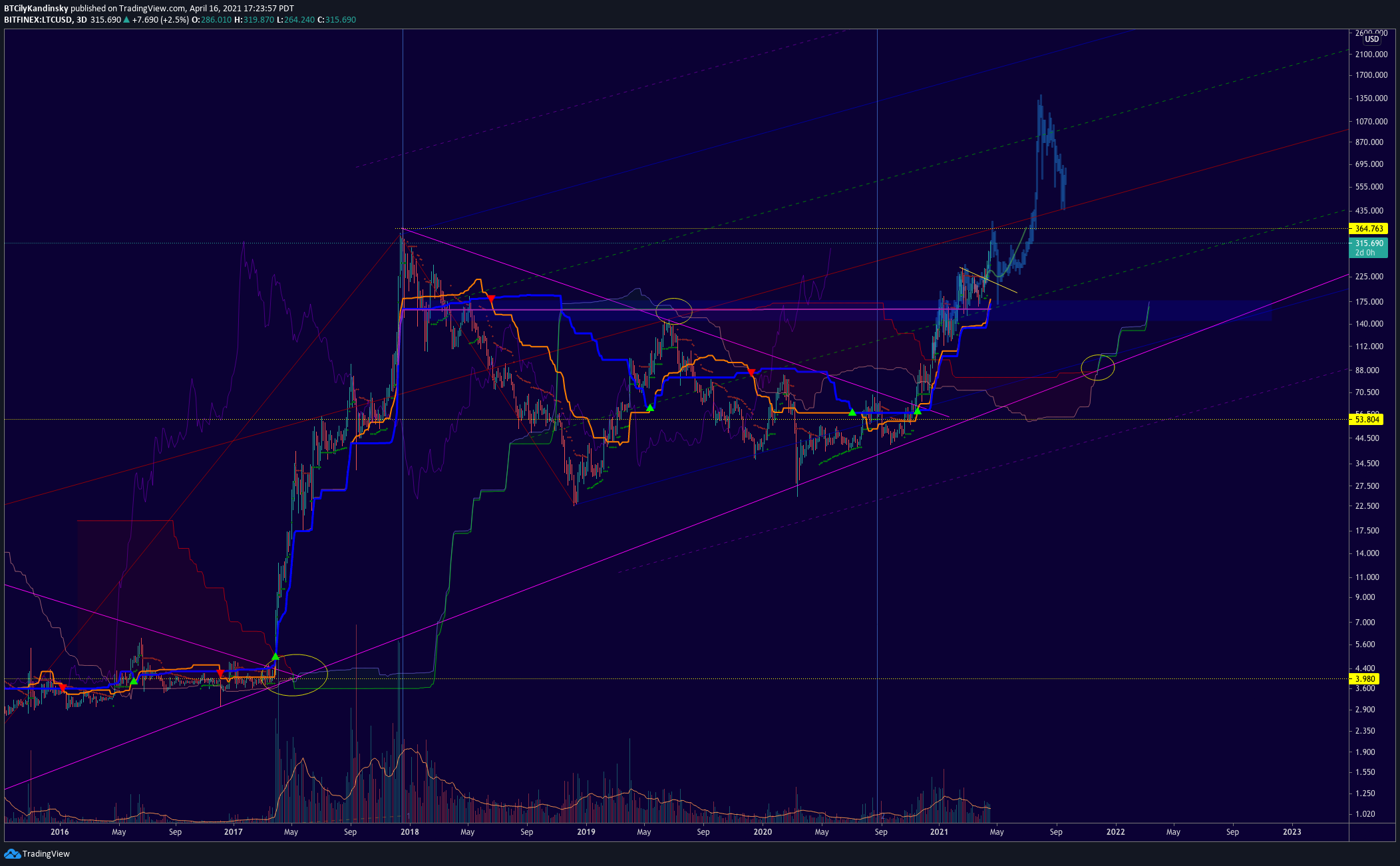Click the red down-triangle signal in mid-2018
1400x866 pixels.
pyautogui.click(x=491, y=299)
